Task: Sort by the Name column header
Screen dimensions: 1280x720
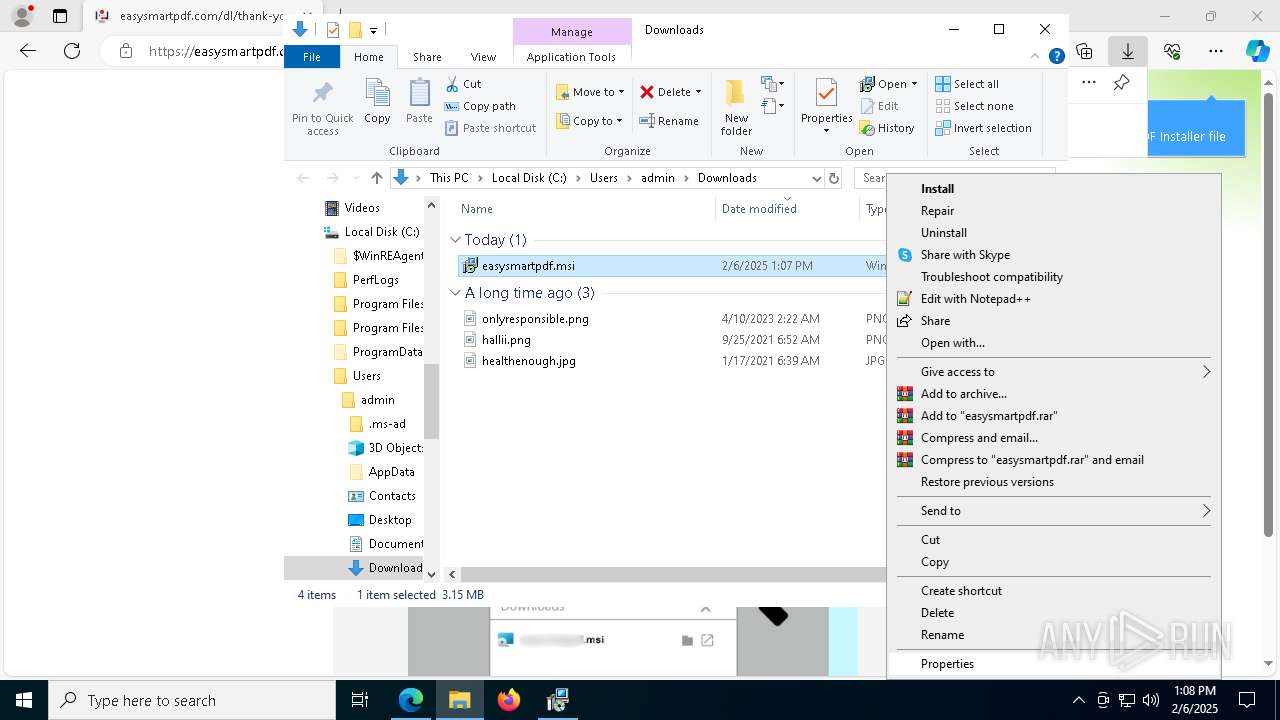Action: [x=477, y=209]
